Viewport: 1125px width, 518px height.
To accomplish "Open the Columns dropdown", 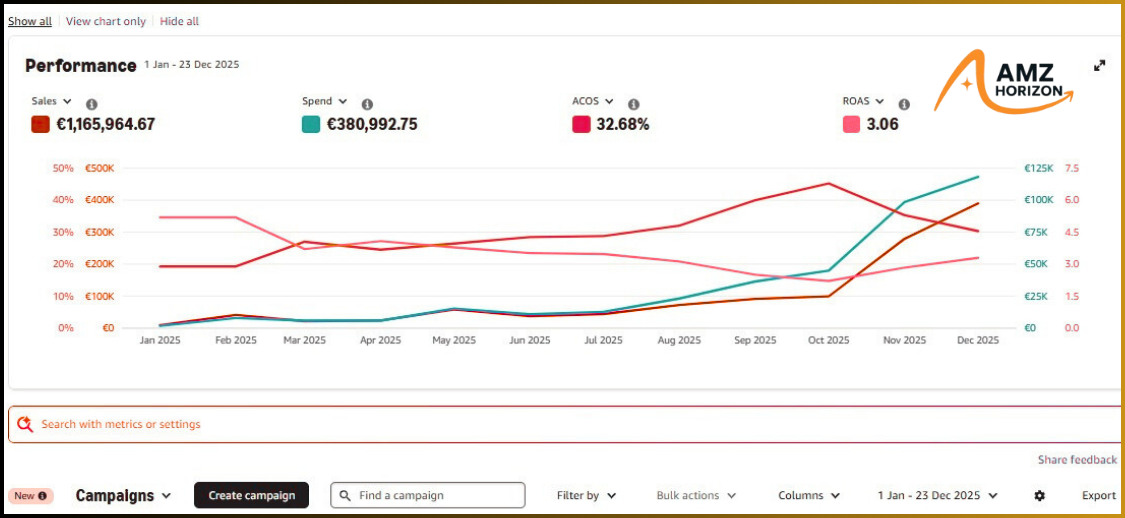I will [808, 496].
